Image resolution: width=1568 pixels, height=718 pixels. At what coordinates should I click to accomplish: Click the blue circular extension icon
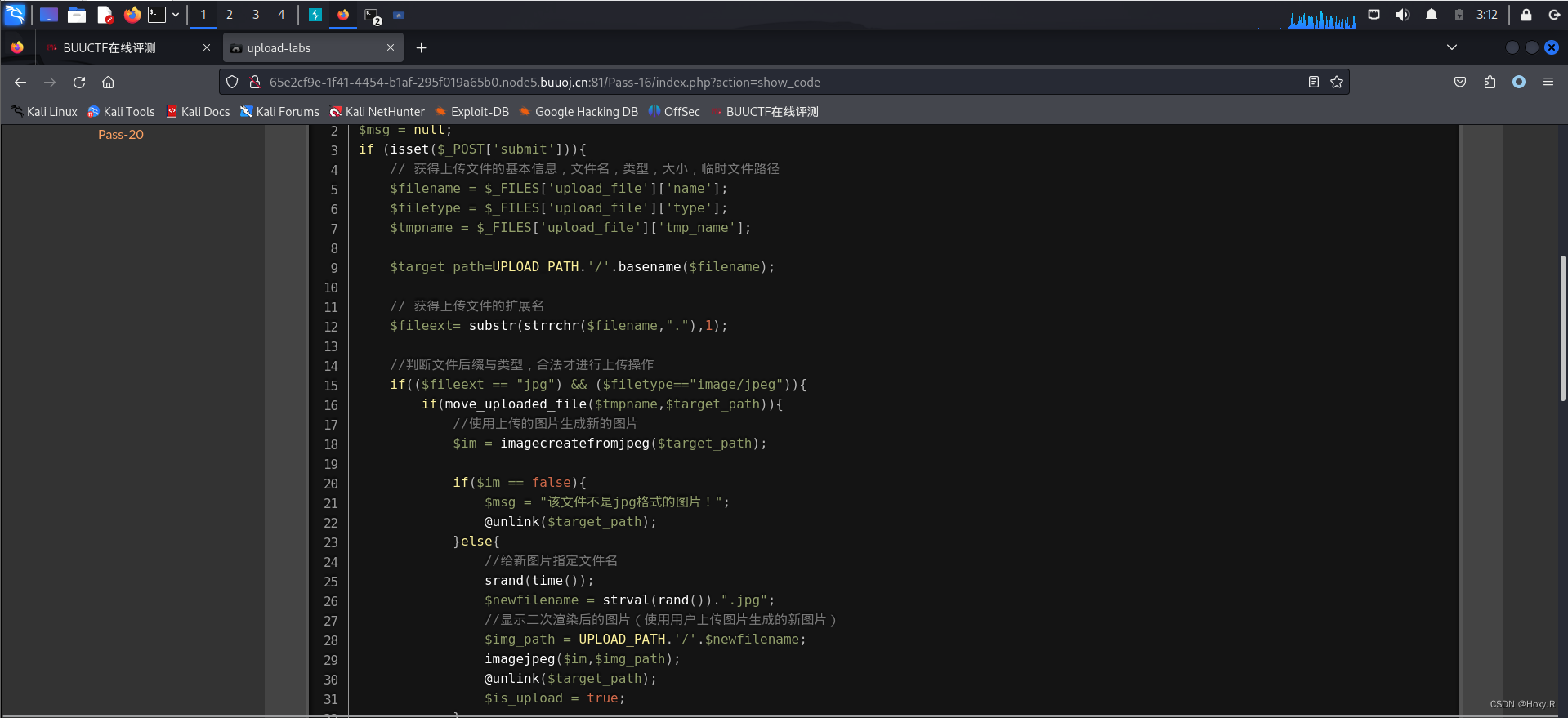pos(1519,82)
